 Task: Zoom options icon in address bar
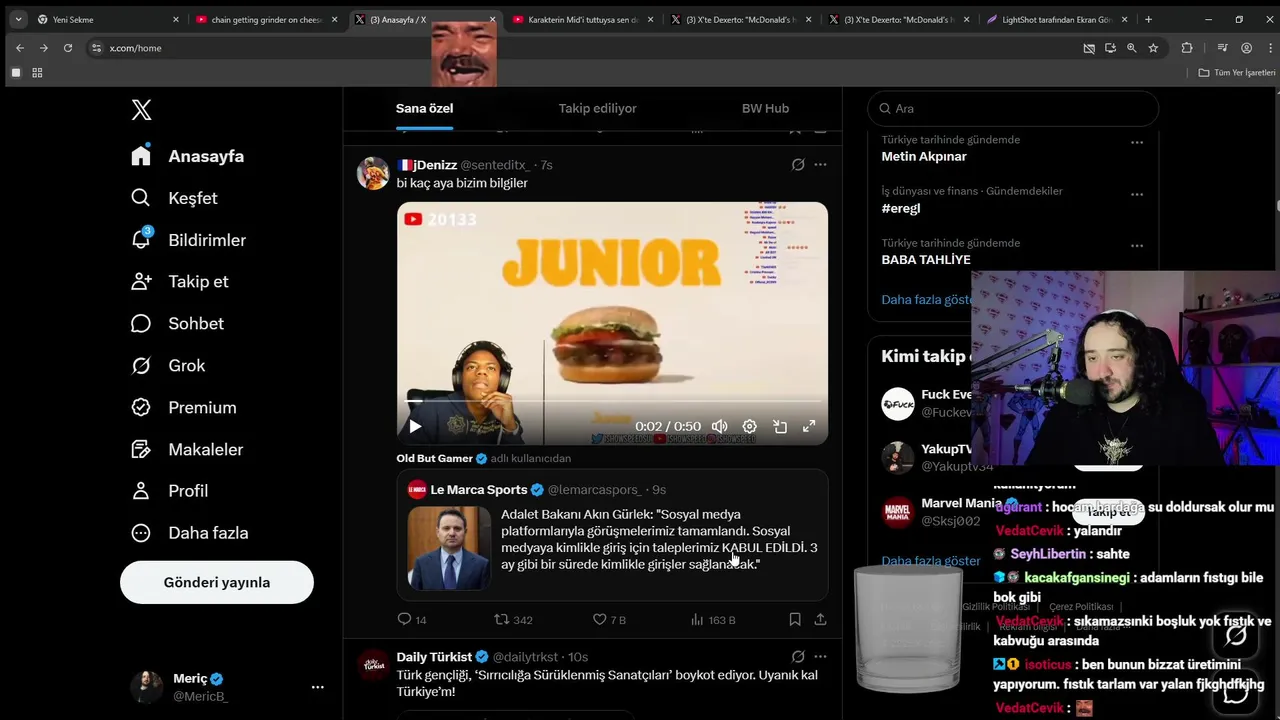click(x=1131, y=48)
